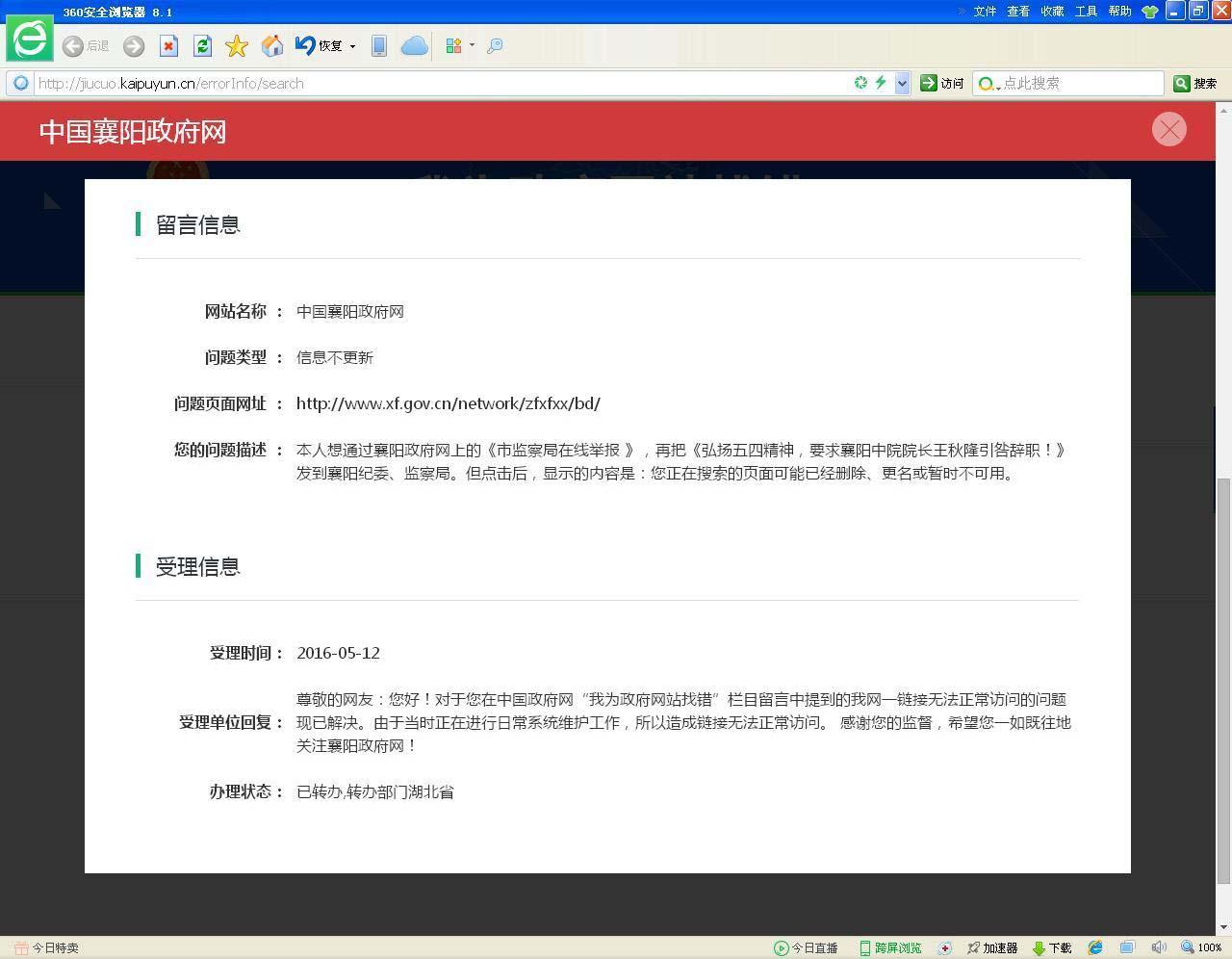Click the window tiling icon in status bar

tap(1127, 948)
